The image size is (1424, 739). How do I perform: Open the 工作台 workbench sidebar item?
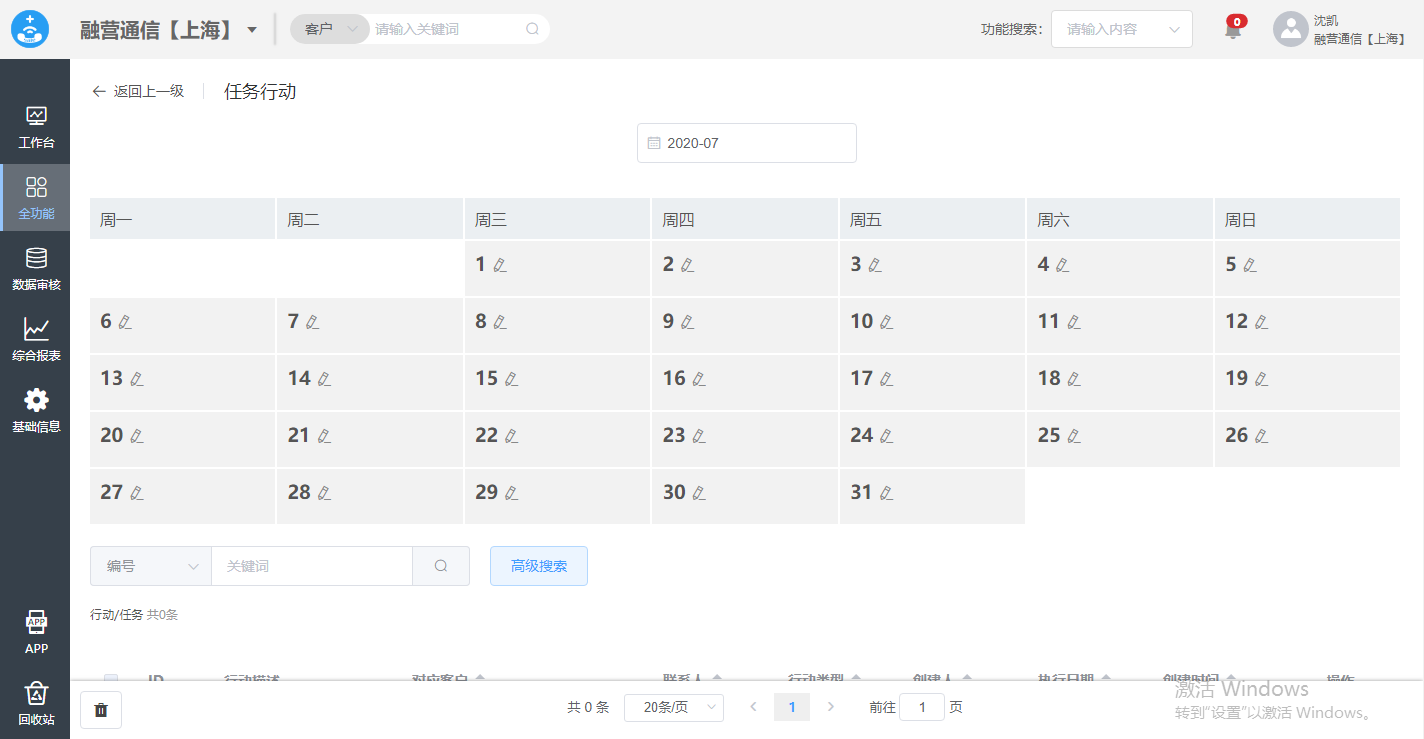pyautogui.click(x=36, y=127)
